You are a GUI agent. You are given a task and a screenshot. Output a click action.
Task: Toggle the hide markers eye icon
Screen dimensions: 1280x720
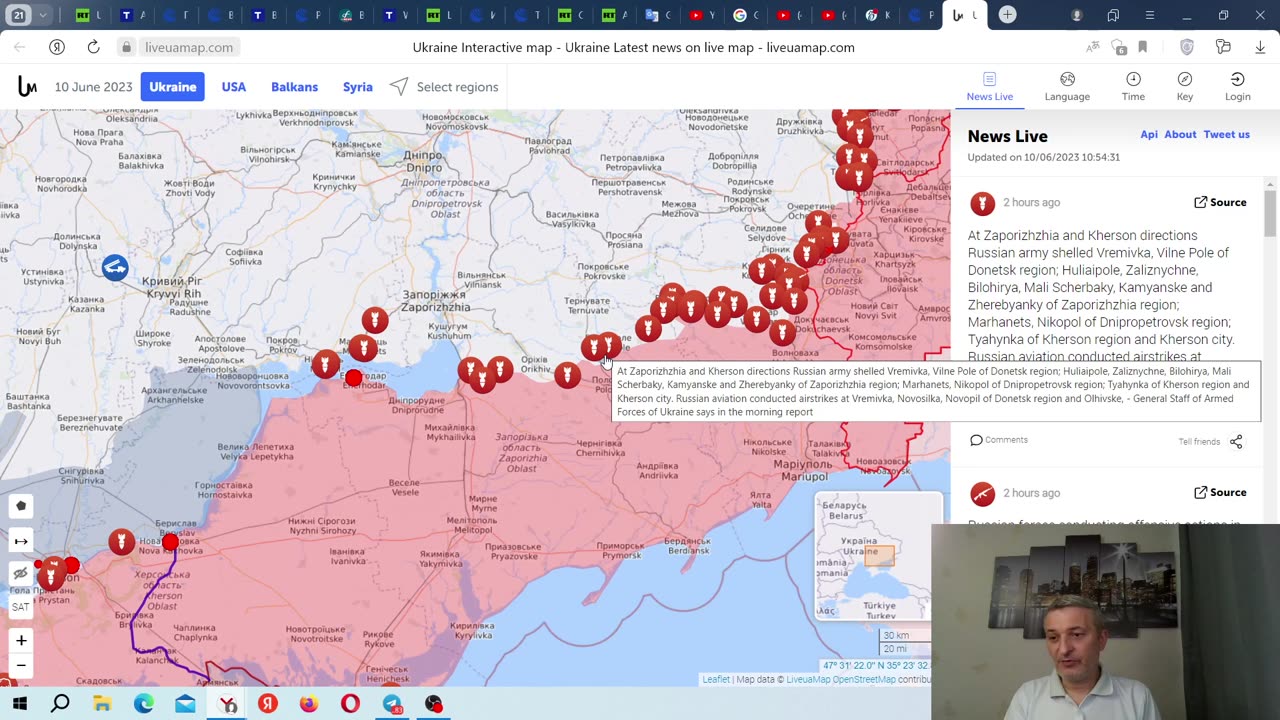[x=21, y=574]
